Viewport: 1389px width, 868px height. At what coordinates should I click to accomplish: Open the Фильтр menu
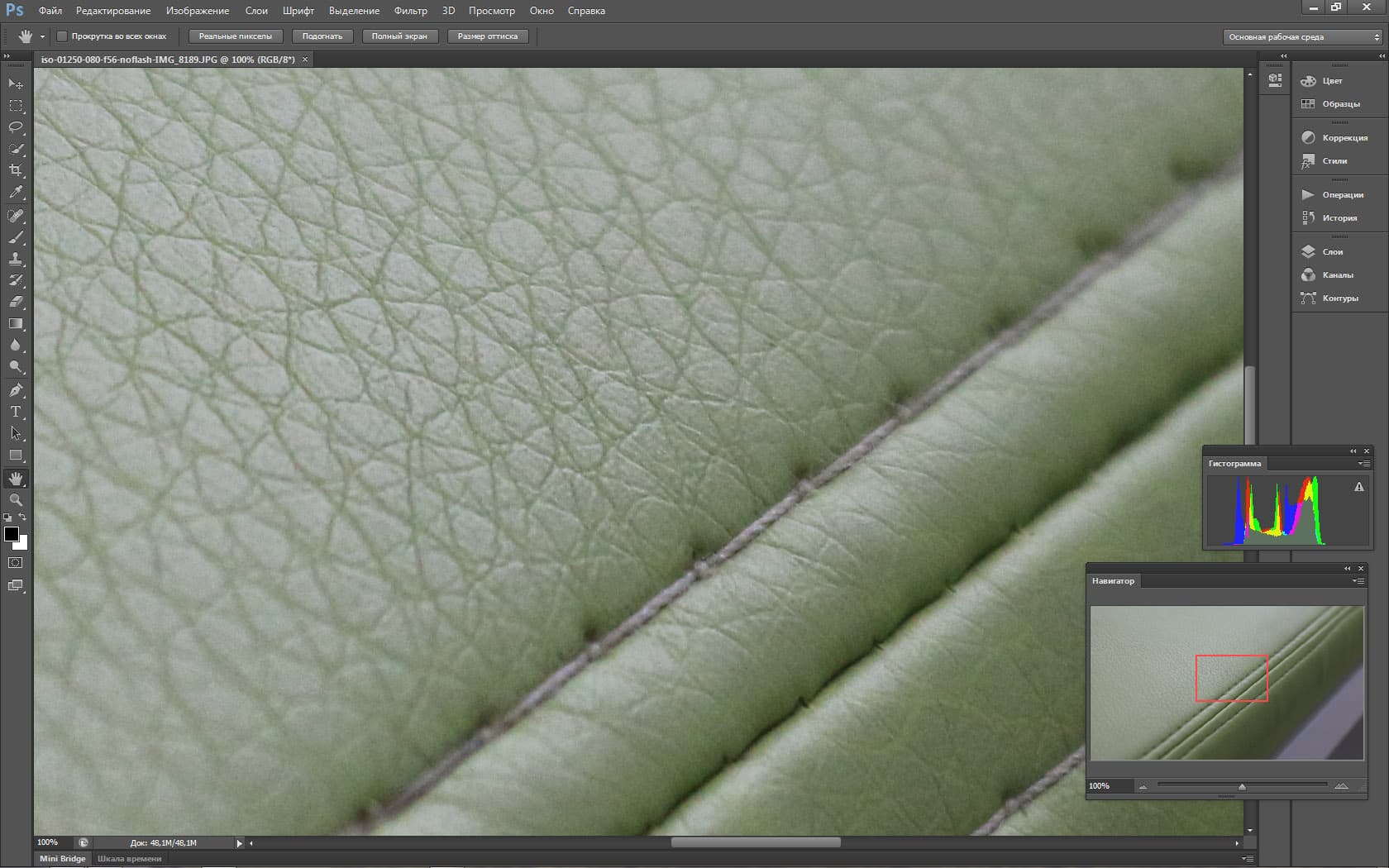(411, 11)
